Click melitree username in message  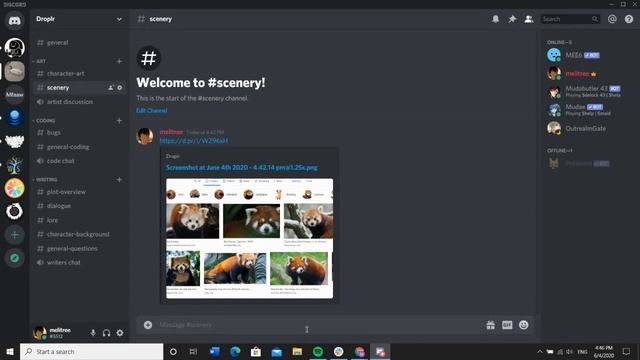click(171, 132)
